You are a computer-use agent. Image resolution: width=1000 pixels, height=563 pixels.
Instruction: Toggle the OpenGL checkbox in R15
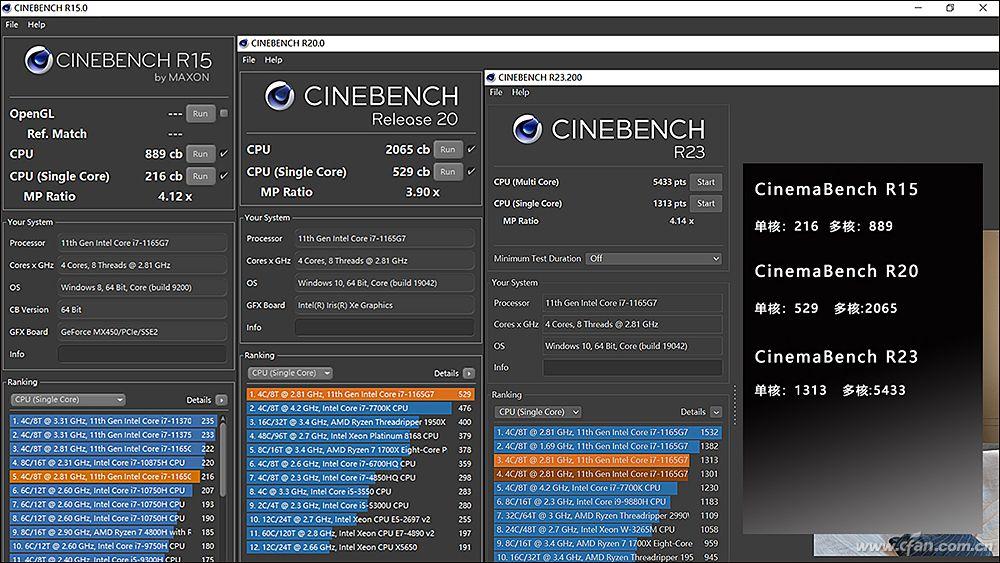[x=224, y=113]
